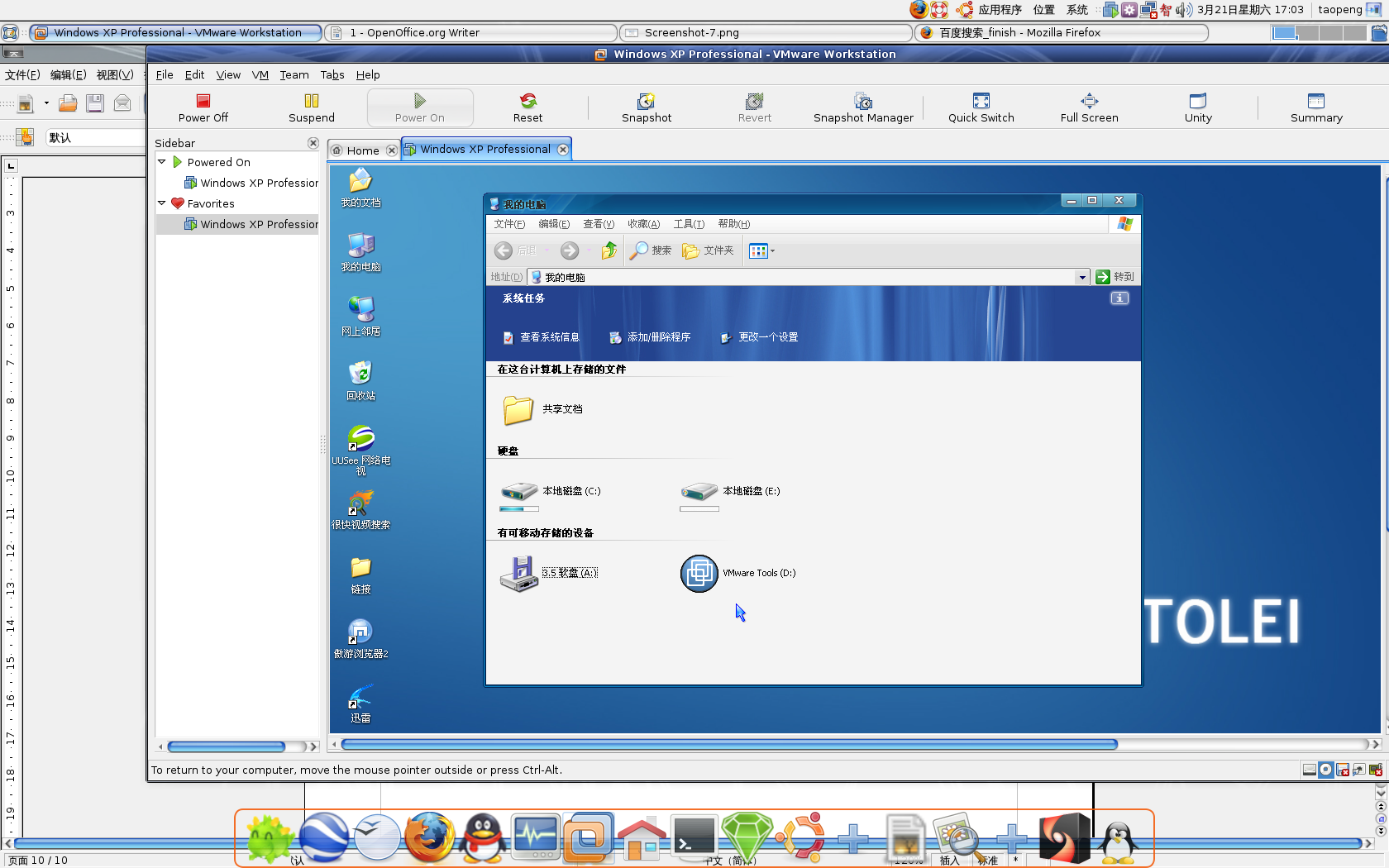Select the 迅雷 desktop shortcut

(x=360, y=703)
